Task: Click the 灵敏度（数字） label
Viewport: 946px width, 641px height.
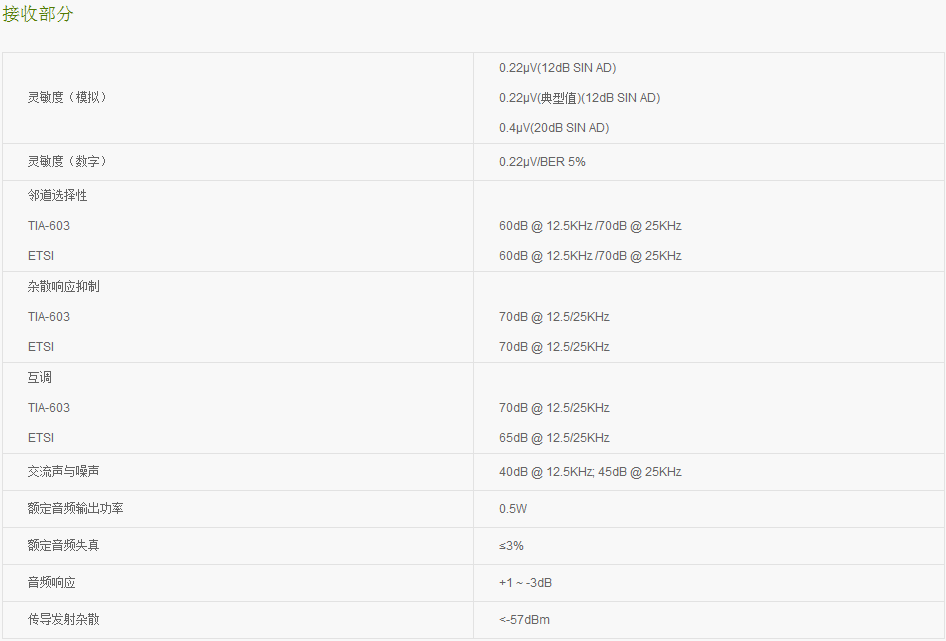Action: click(x=67, y=162)
